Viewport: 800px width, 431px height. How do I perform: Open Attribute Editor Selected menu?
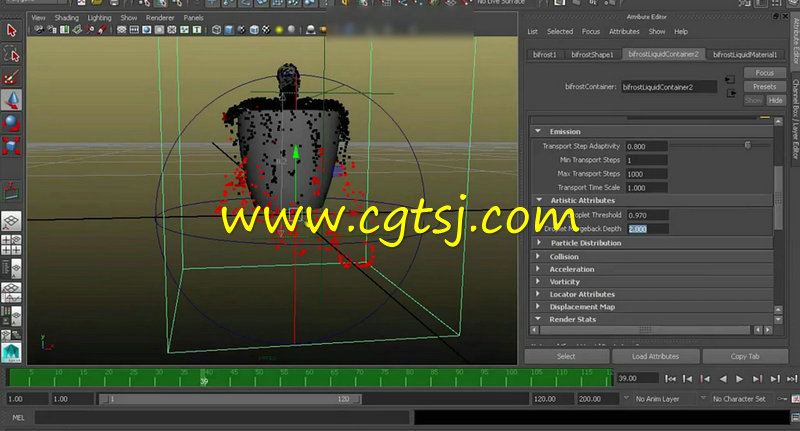560,32
